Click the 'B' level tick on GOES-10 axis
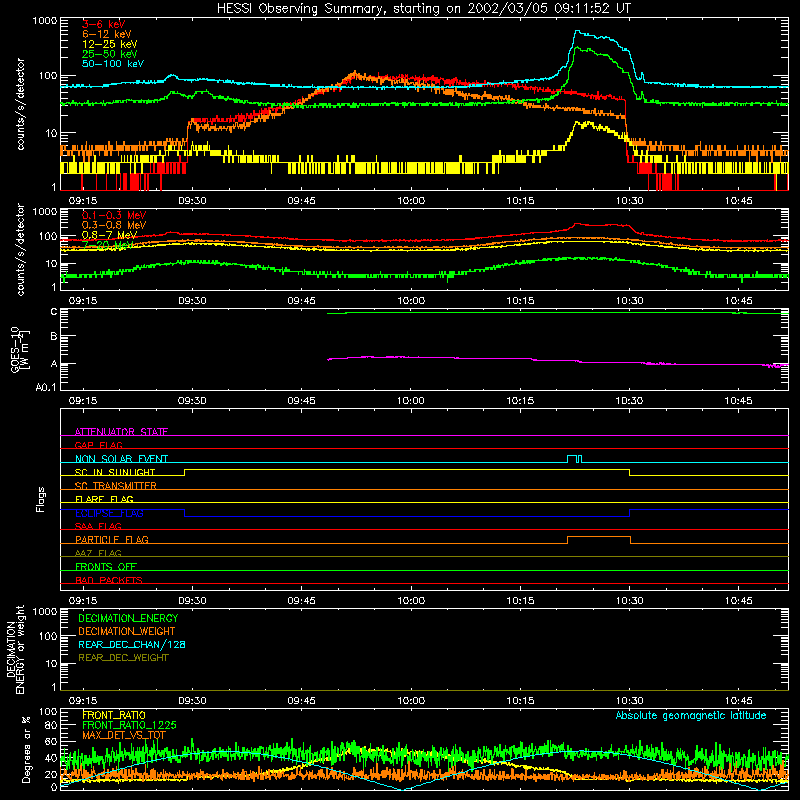The image size is (800, 800). (x=54, y=336)
